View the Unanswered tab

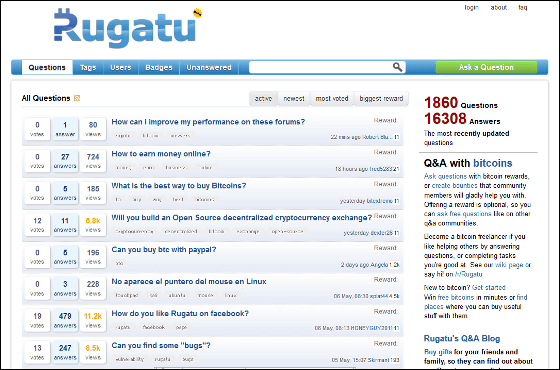[209, 68]
